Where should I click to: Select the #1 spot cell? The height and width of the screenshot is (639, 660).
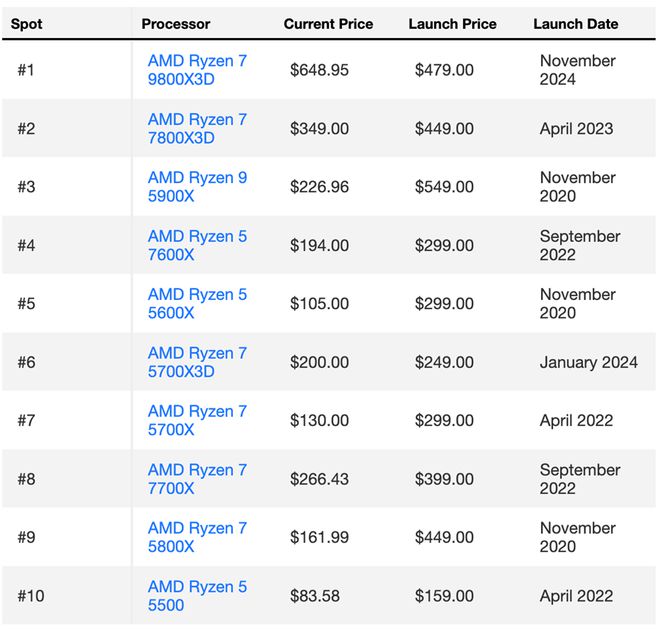[x=26, y=70]
